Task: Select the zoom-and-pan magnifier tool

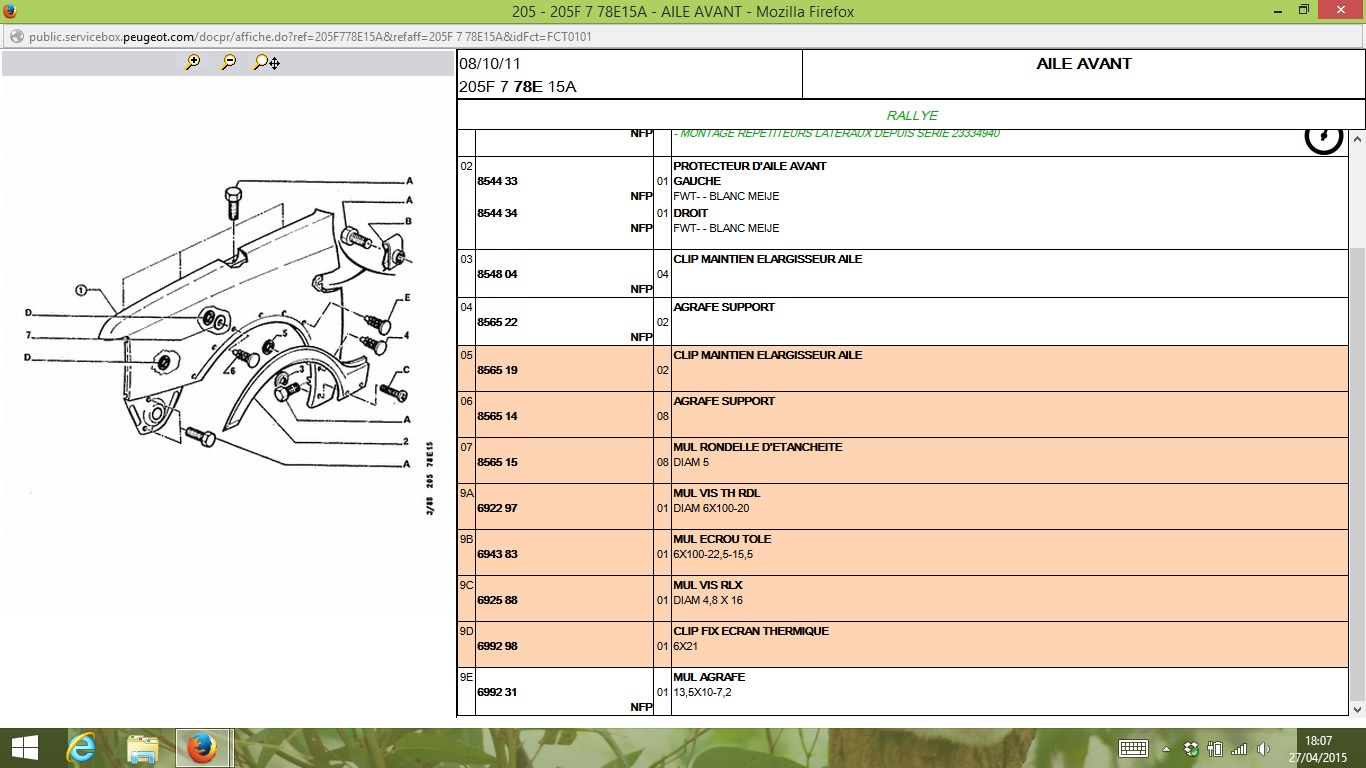Action: coord(266,63)
